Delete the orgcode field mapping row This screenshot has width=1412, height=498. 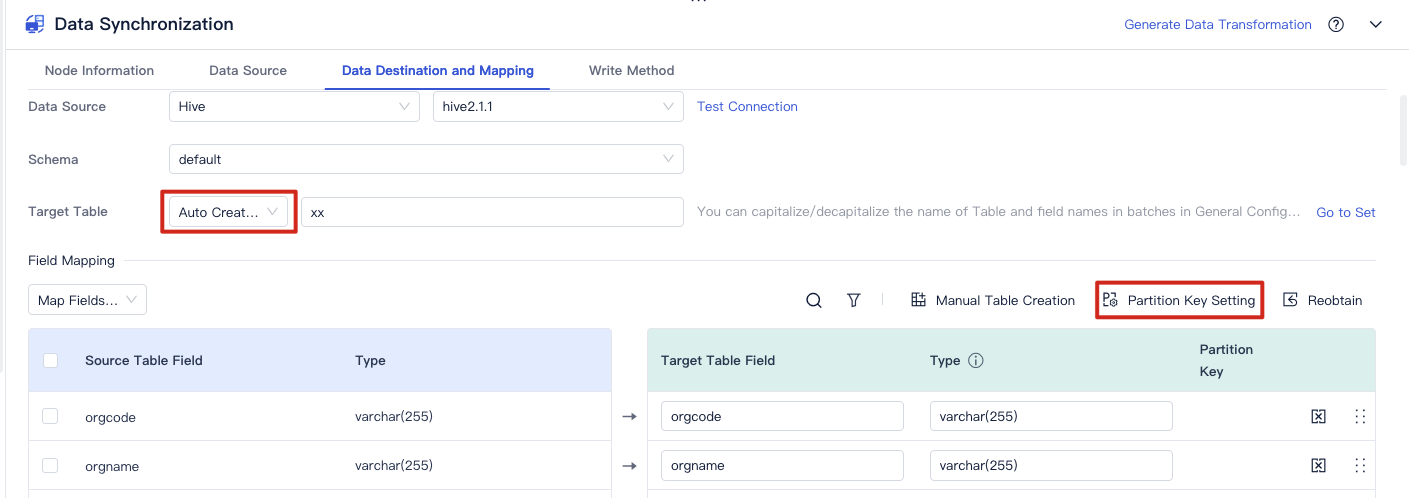click(1319, 417)
